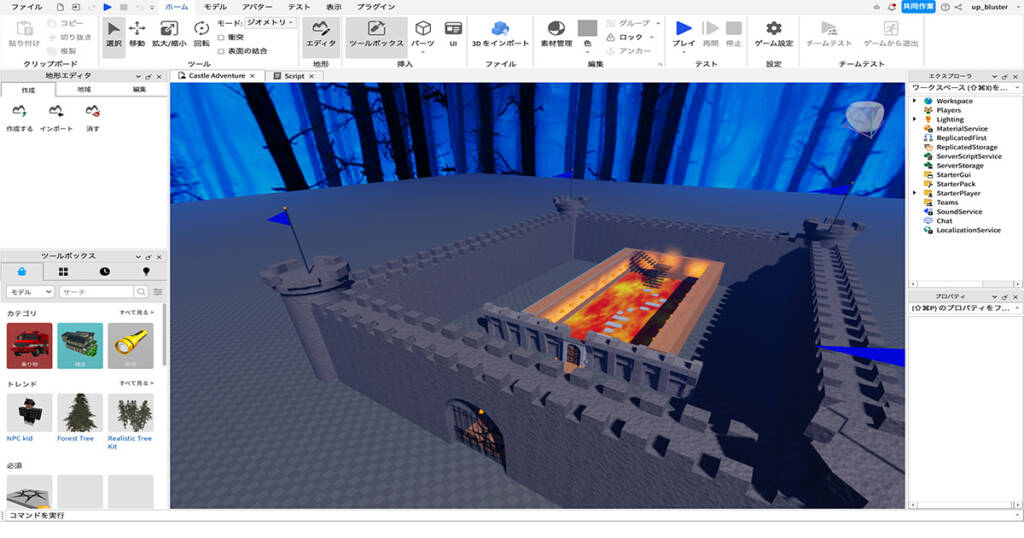The width and height of the screenshot is (1024, 538).
Task: Select the fire truck category thumbnail
Action: tap(29, 345)
